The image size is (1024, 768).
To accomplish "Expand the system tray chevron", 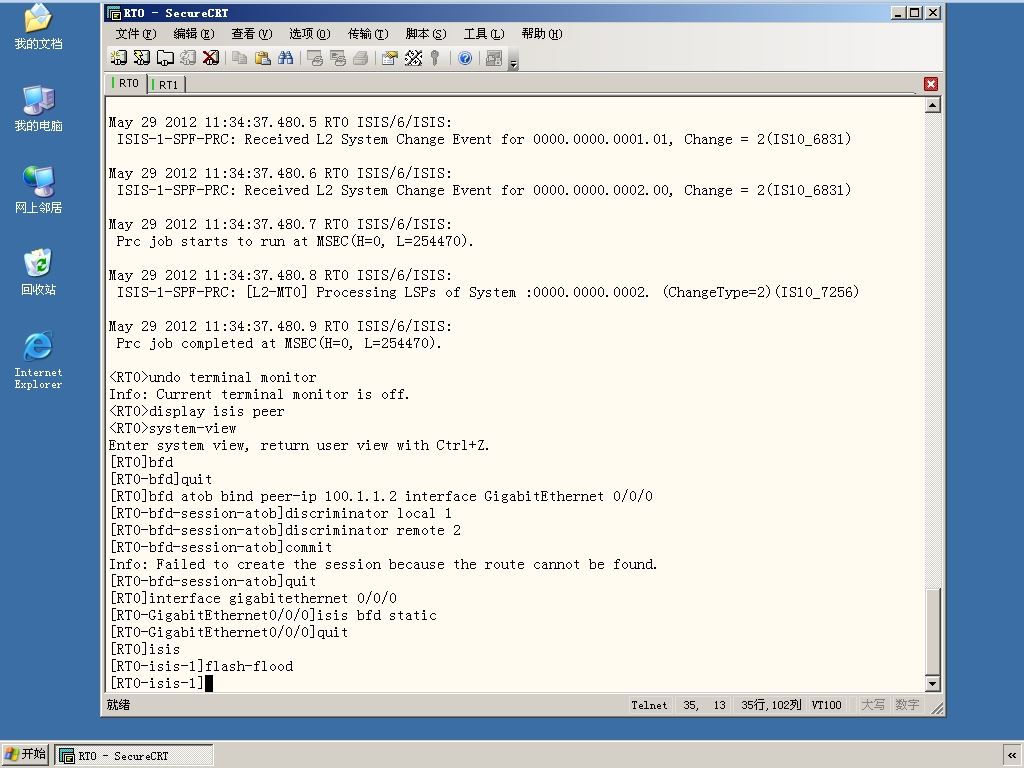I will pyautogui.click(x=1012, y=755).
